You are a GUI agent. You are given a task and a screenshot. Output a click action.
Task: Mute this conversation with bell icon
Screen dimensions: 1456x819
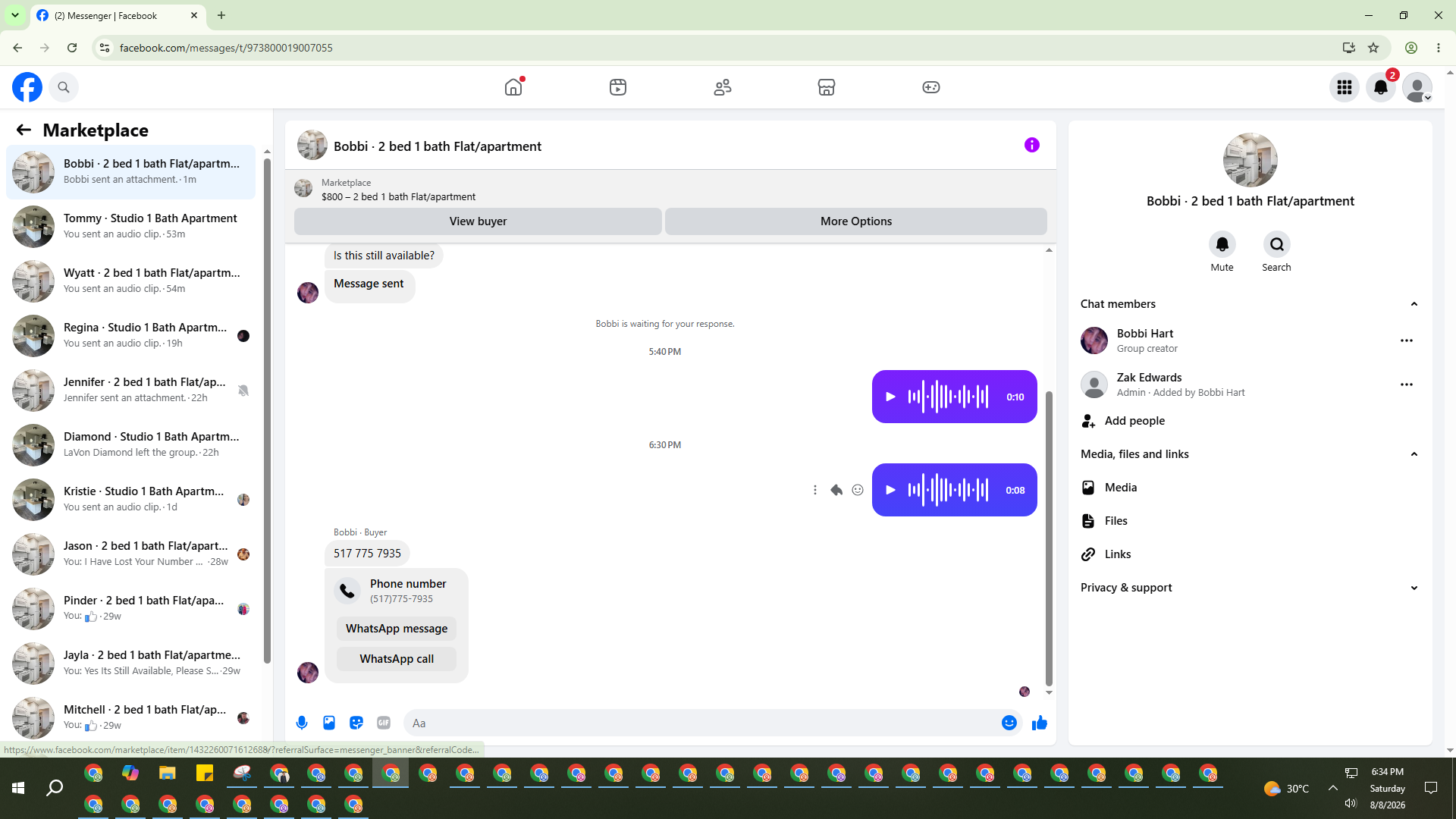[1222, 244]
